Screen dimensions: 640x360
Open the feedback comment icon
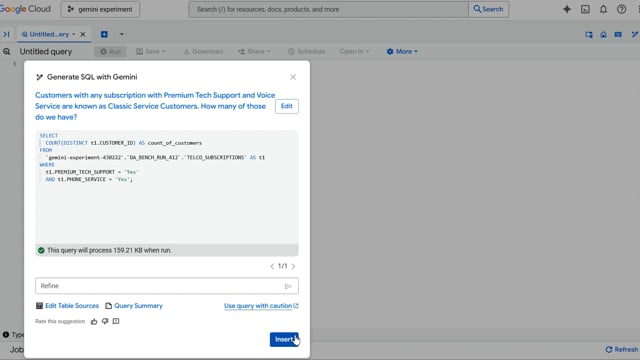pyautogui.click(x=116, y=321)
